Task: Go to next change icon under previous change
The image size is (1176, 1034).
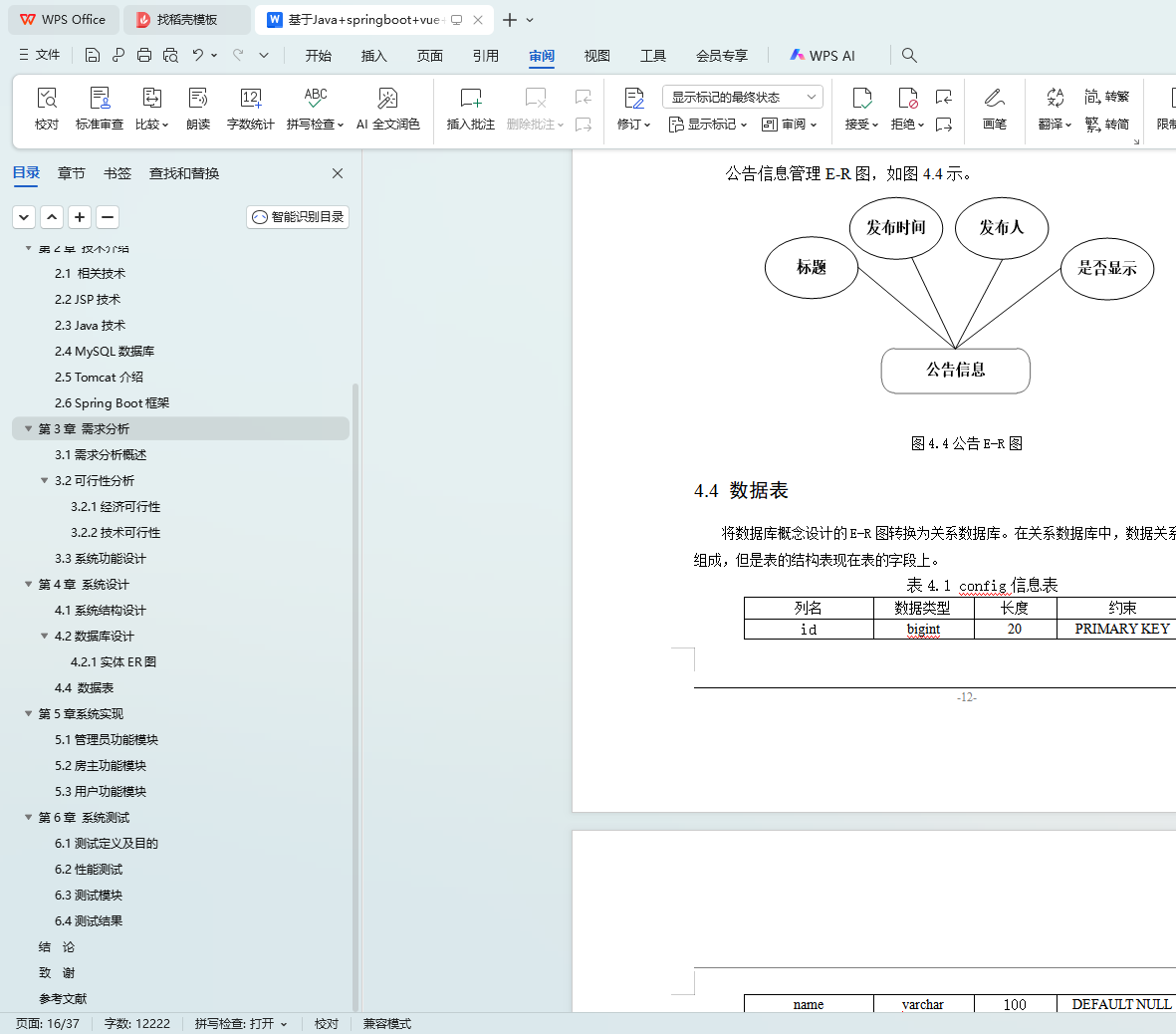Action: click(944, 125)
